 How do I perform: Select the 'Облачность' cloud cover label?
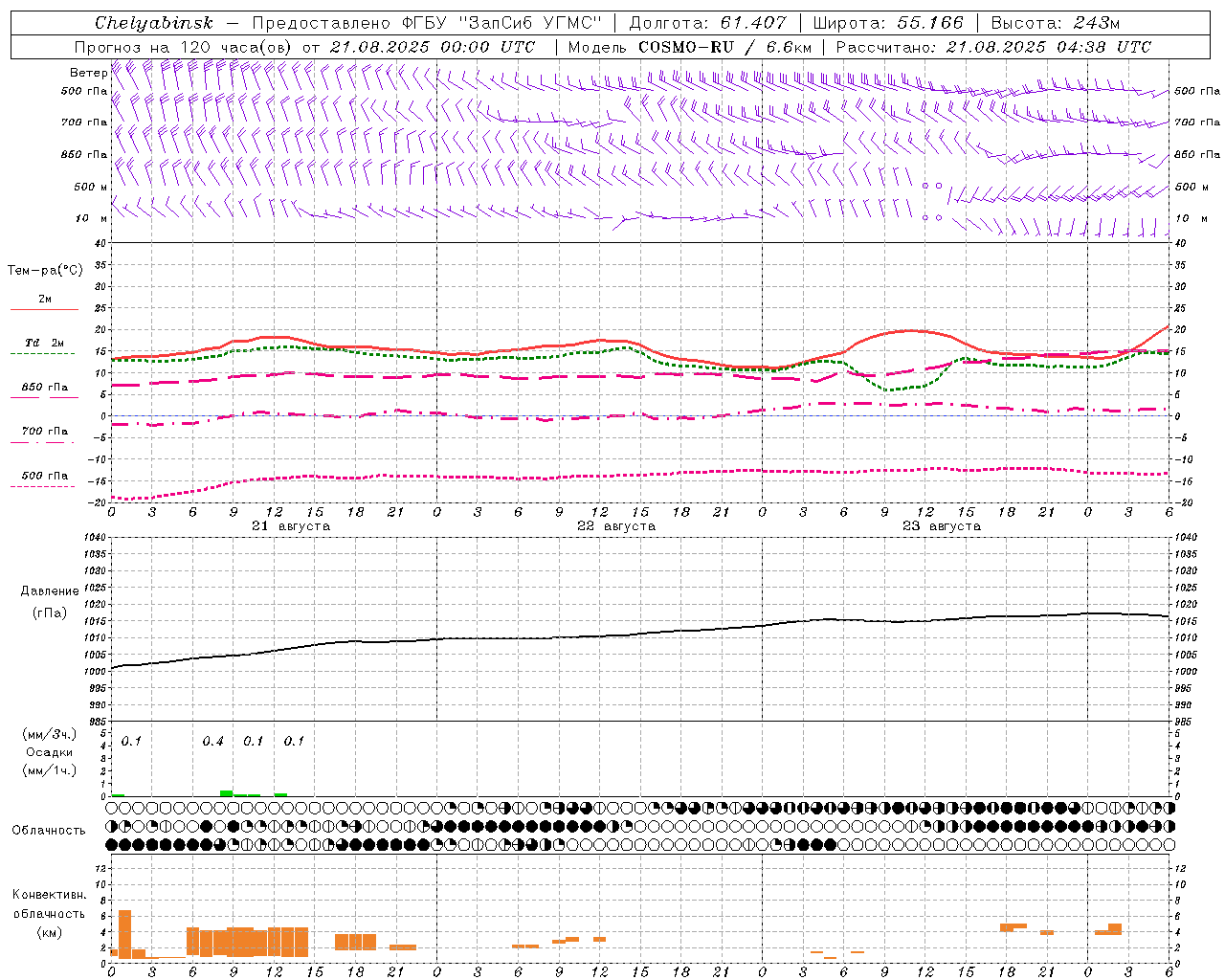(x=49, y=831)
